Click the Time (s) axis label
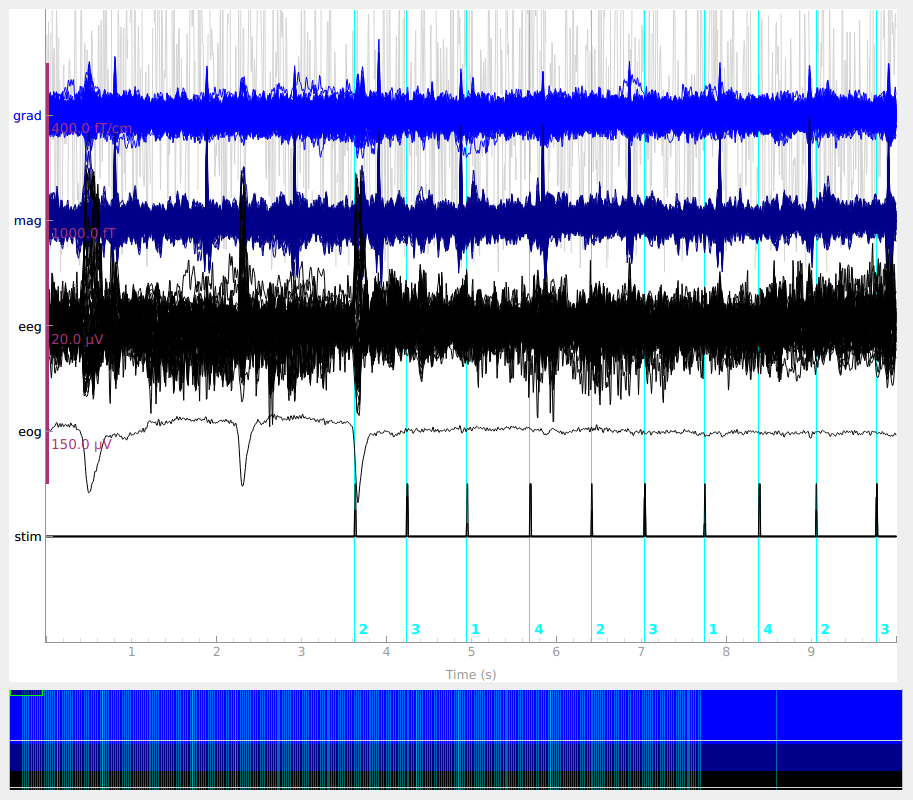The image size is (913, 800). [x=470, y=675]
